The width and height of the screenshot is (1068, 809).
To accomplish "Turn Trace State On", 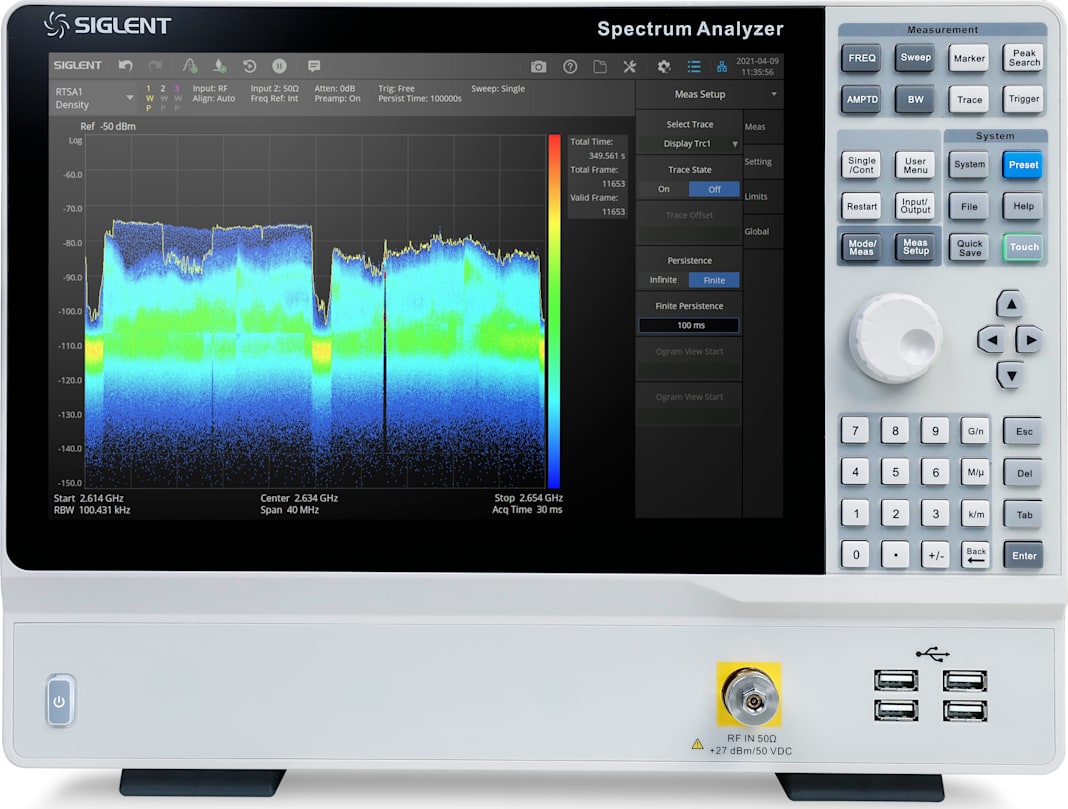I will click(x=664, y=189).
